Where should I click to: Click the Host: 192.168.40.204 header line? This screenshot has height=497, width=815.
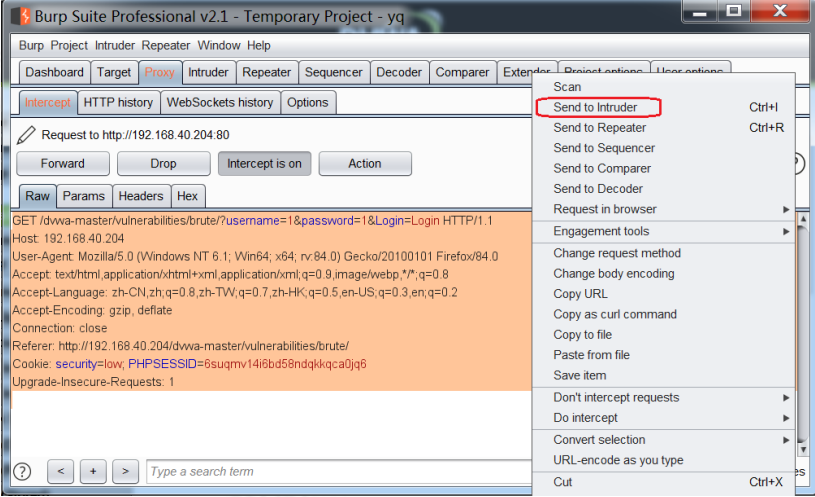(x=68, y=239)
